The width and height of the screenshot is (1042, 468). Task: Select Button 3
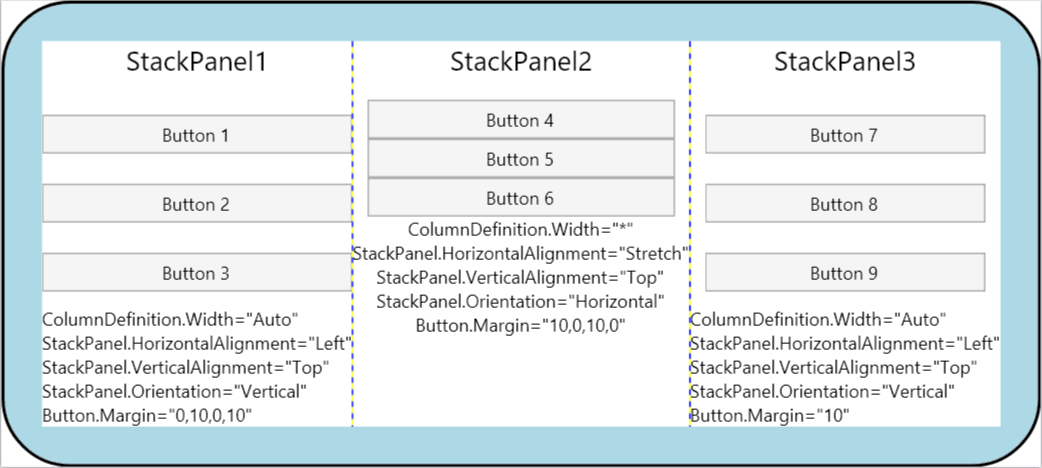point(197,273)
